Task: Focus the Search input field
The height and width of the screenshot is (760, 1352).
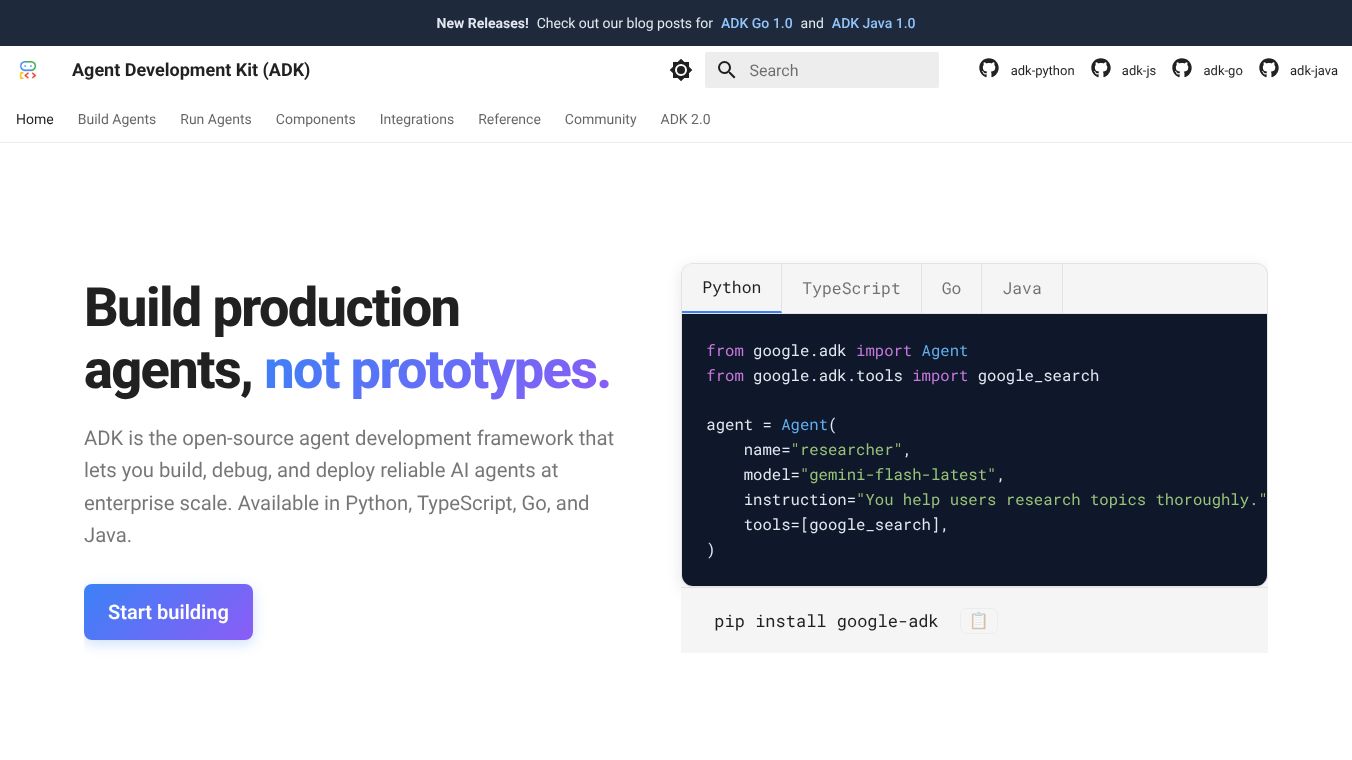Action: [x=822, y=70]
